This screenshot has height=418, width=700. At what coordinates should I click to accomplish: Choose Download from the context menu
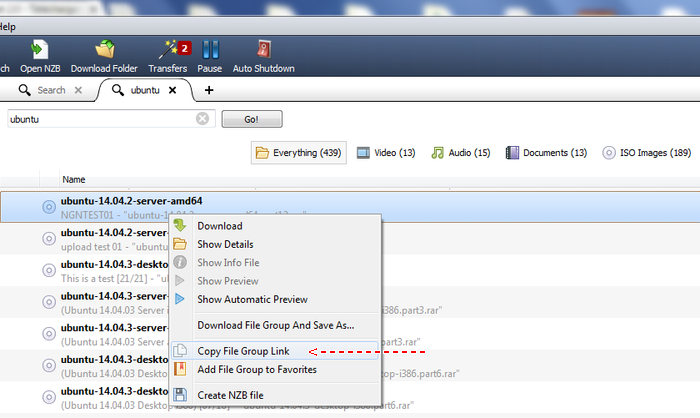tap(219, 226)
